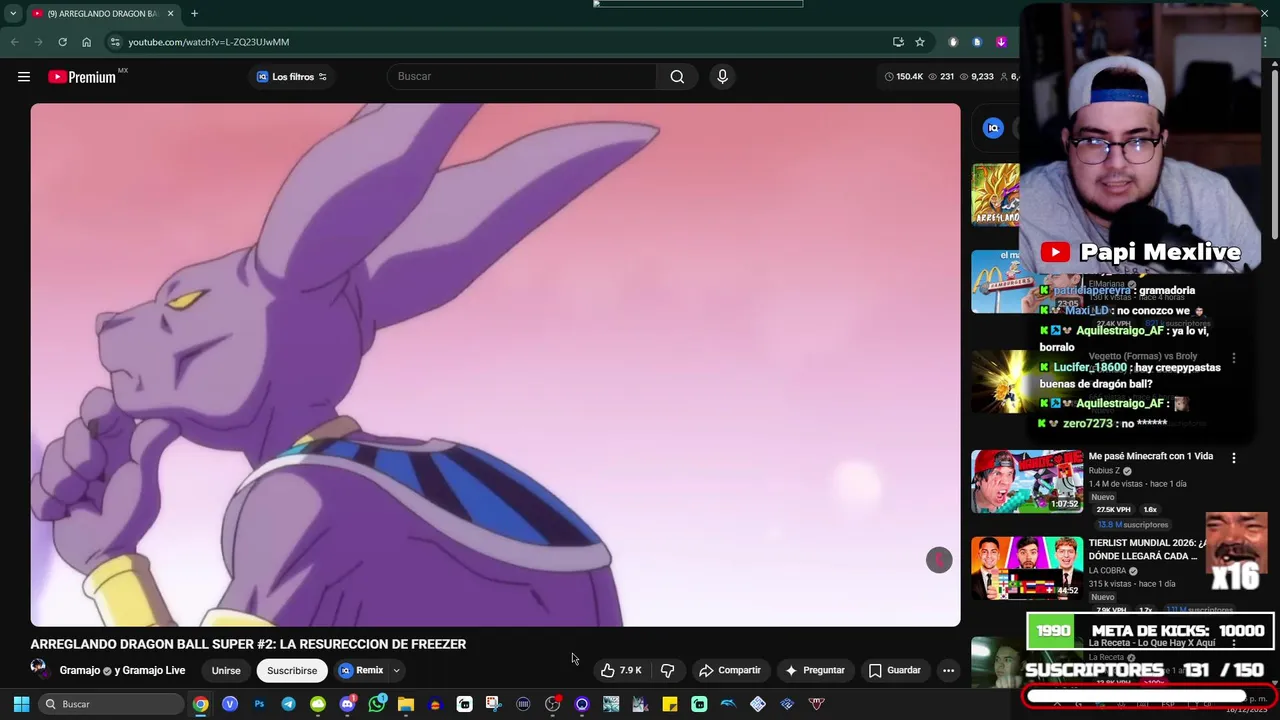Viewport: 1280px width, 720px height.
Task: View site information icon in address bar
Action: (115, 42)
